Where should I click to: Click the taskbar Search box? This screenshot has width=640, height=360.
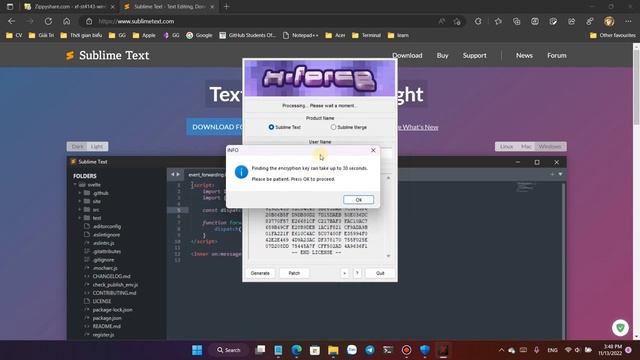(229, 350)
